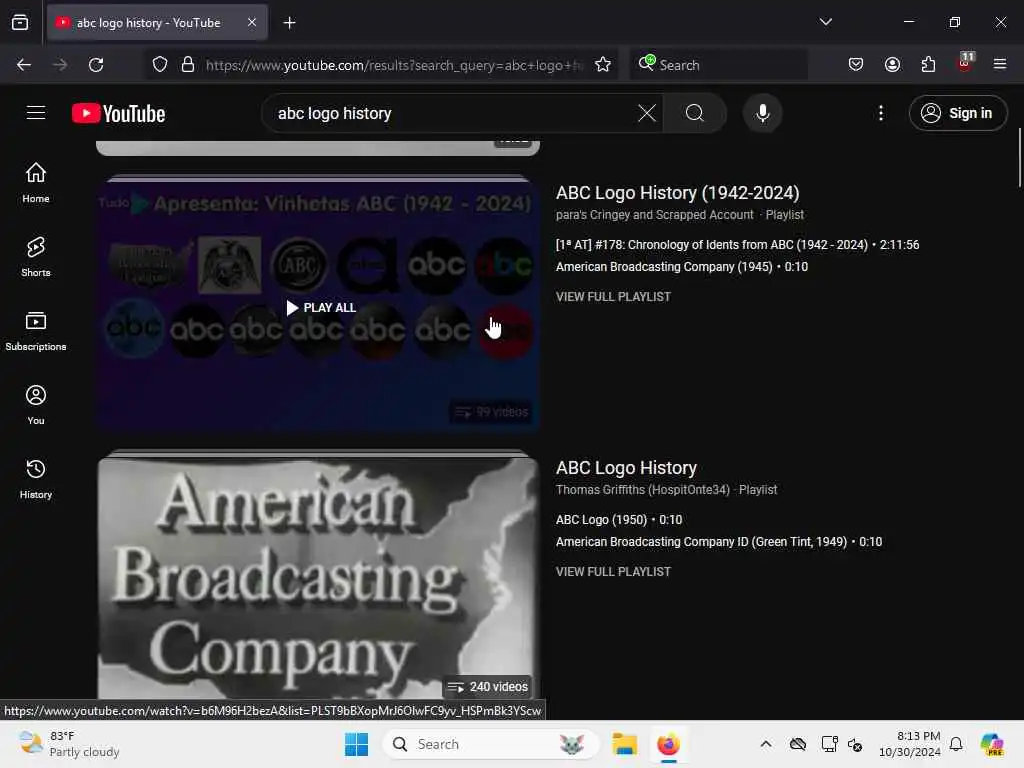Click the browser Search box
Viewport: 1024px width, 768px height.
(719, 65)
